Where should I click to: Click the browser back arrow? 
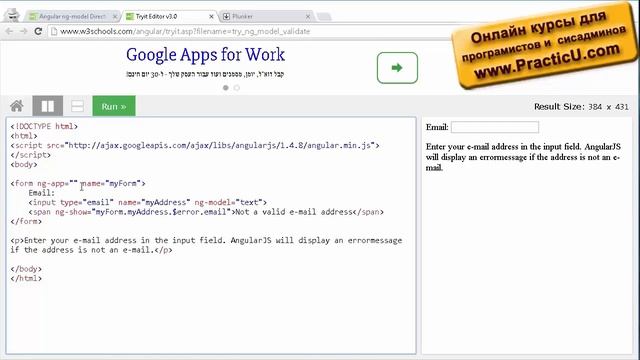[9, 31]
